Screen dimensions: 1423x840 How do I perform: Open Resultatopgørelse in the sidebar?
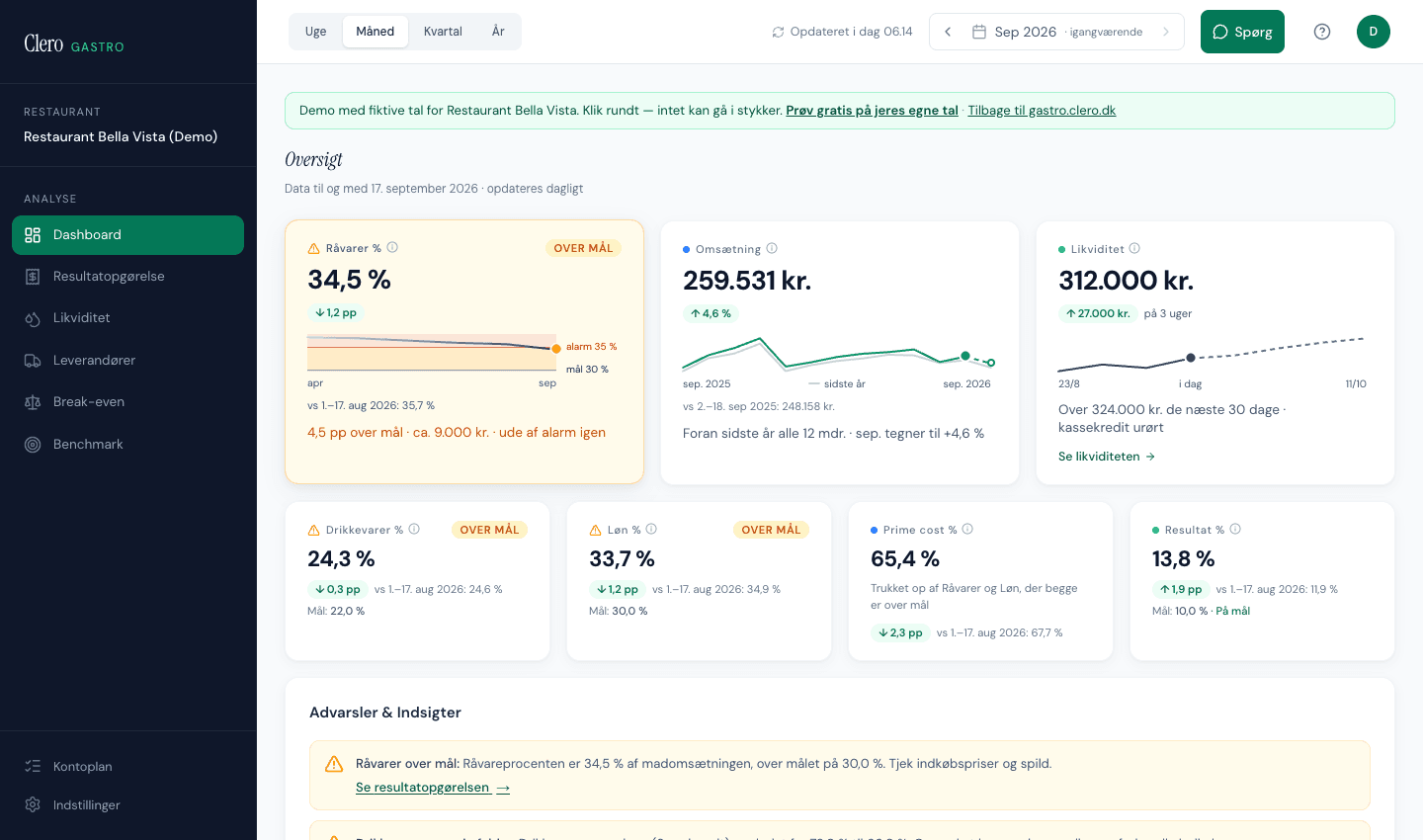coord(128,277)
